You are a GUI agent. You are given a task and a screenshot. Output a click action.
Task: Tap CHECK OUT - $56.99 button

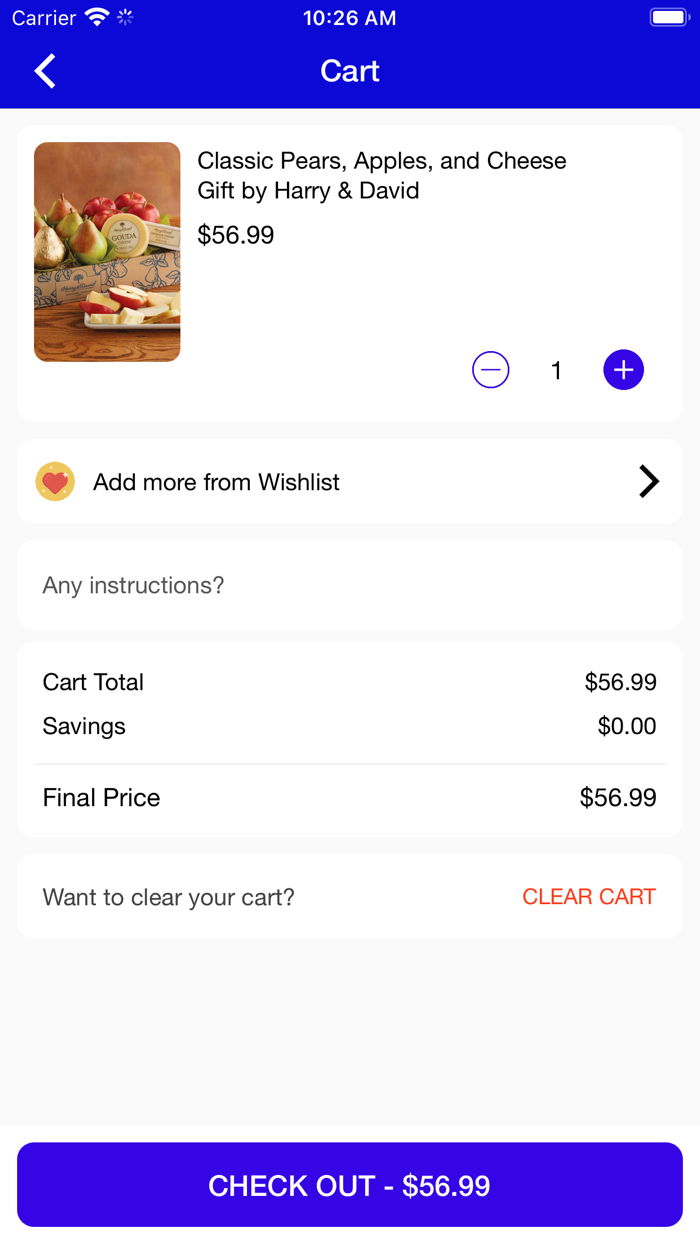click(349, 1185)
